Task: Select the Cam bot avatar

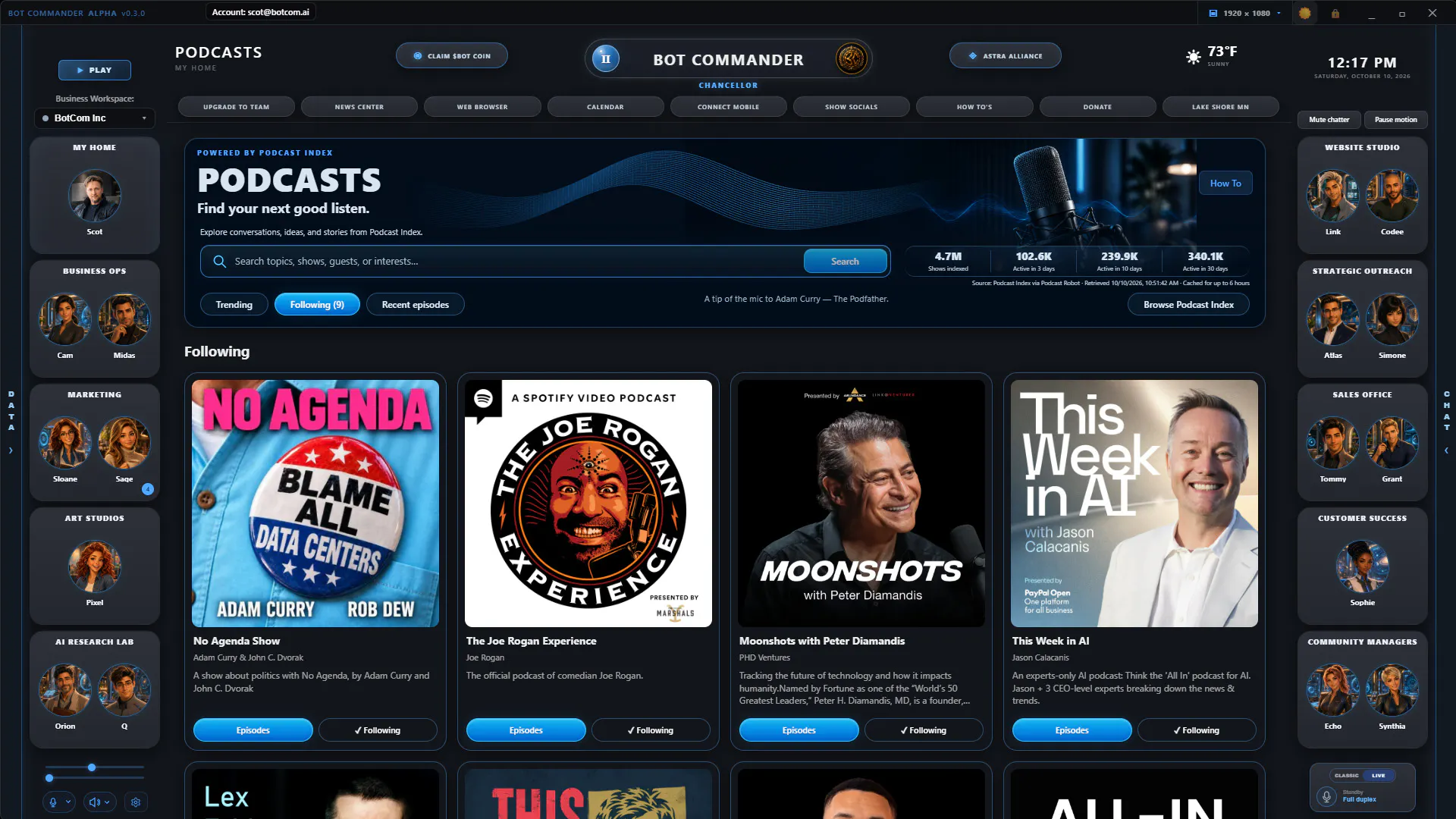Action: click(65, 319)
